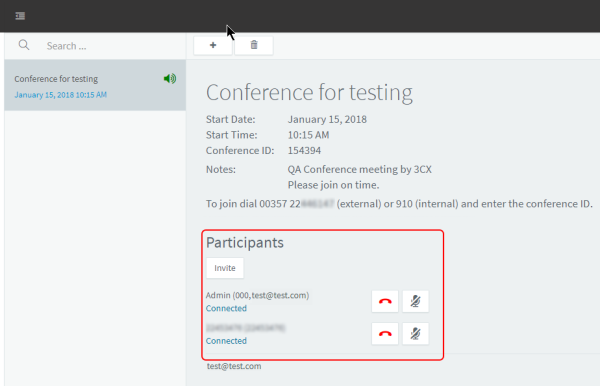Click the 'Please join on time.' note line
This screenshot has width=600, height=386.
pos(333,185)
